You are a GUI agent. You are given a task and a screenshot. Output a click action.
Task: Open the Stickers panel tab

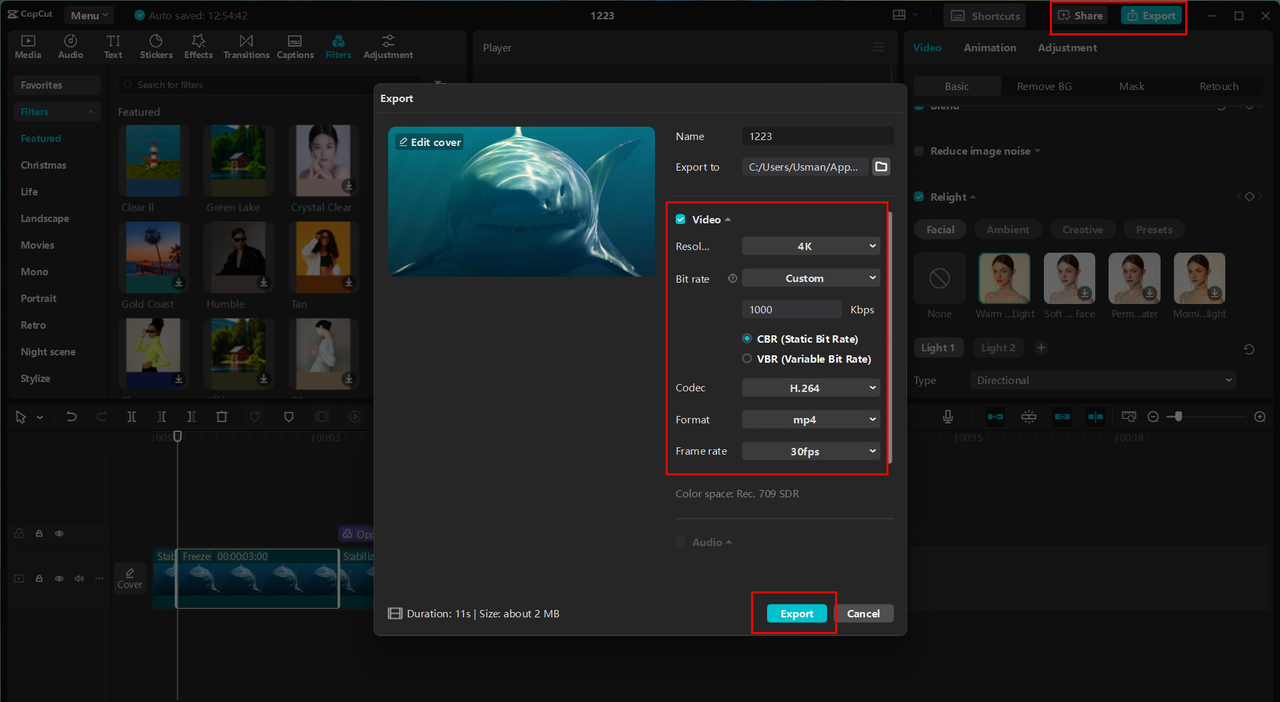tap(156, 46)
